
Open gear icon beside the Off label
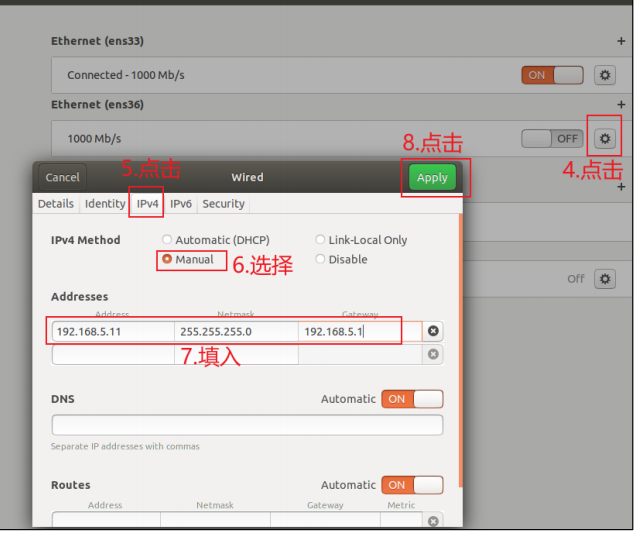click(x=605, y=279)
